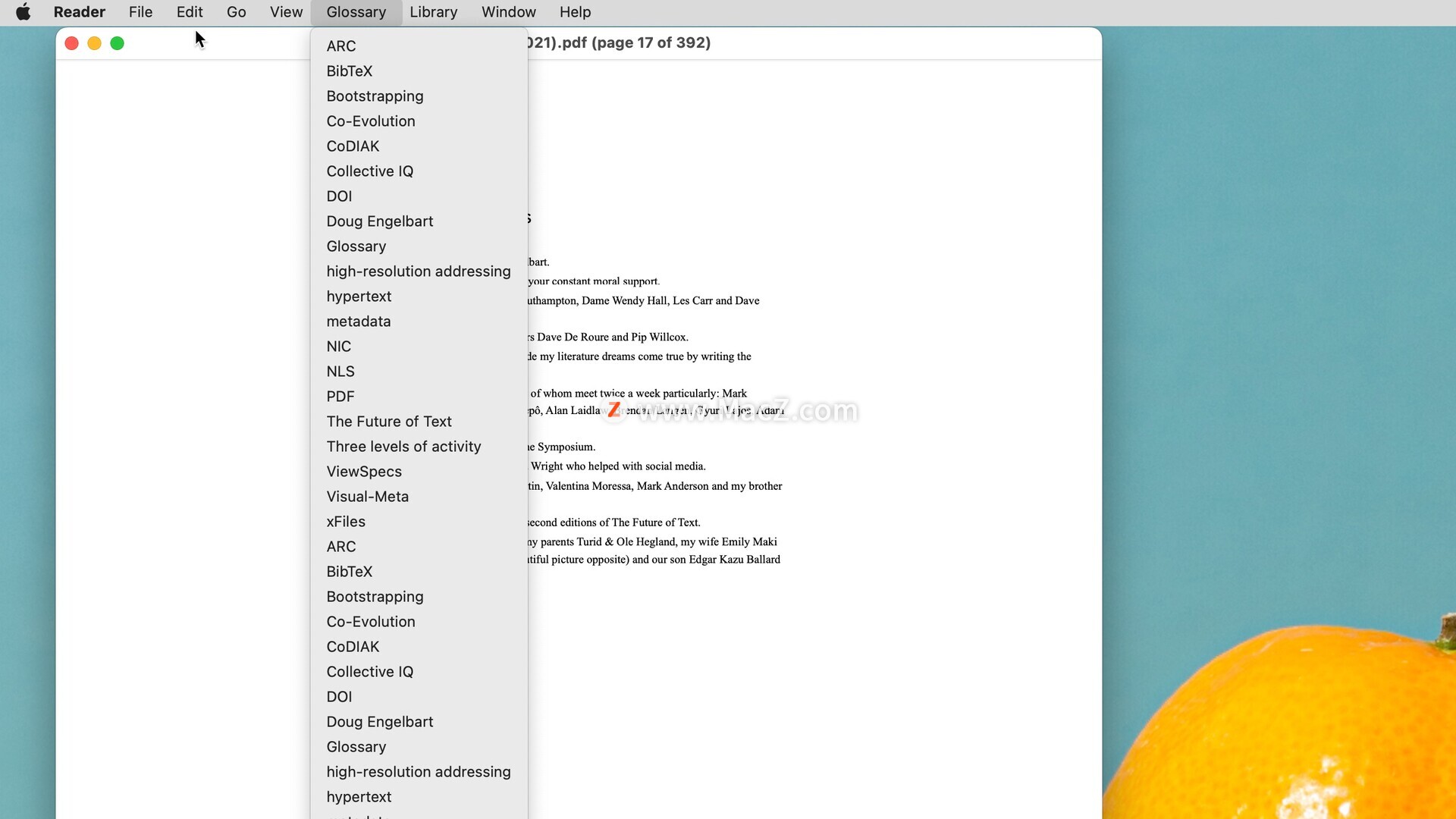Select the topmost ARC entry in the menu

coord(419,46)
